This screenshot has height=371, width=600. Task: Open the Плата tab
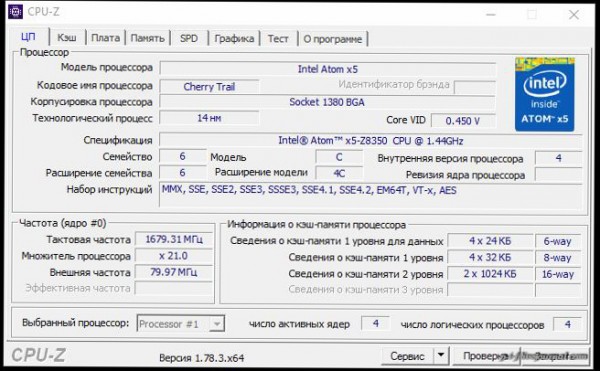pos(105,38)
